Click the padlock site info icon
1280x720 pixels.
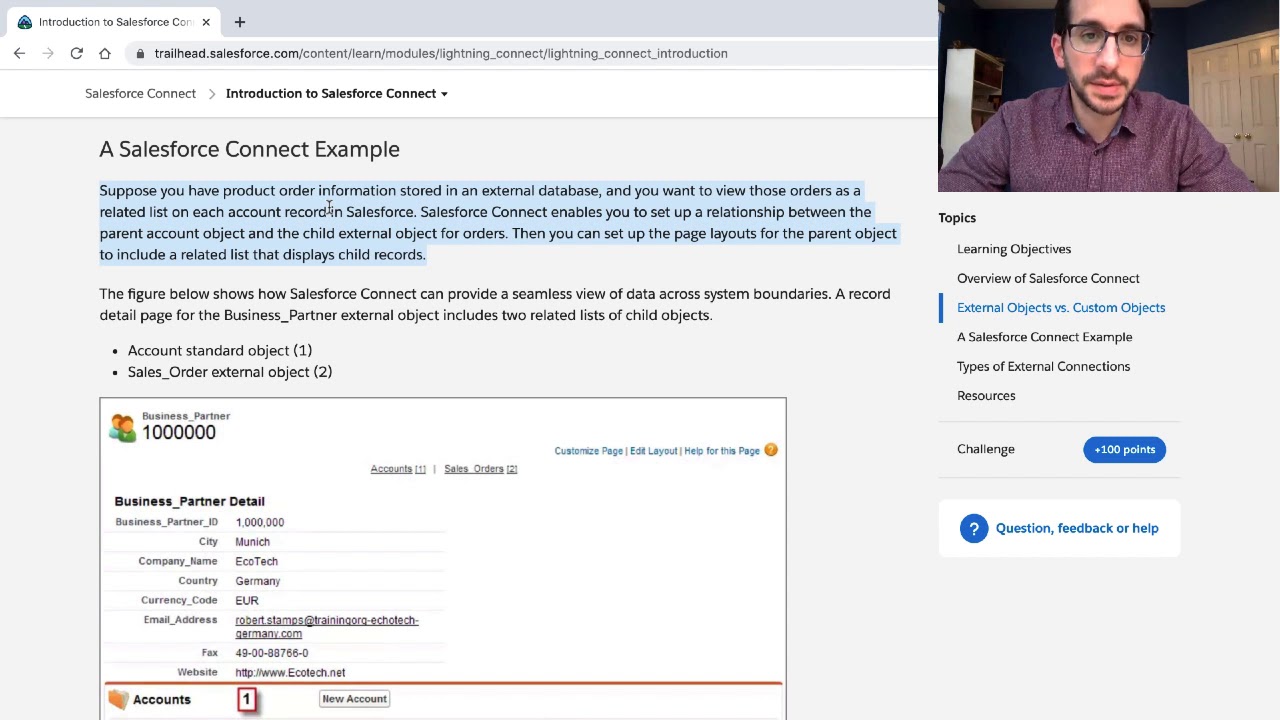coord(140,53)
